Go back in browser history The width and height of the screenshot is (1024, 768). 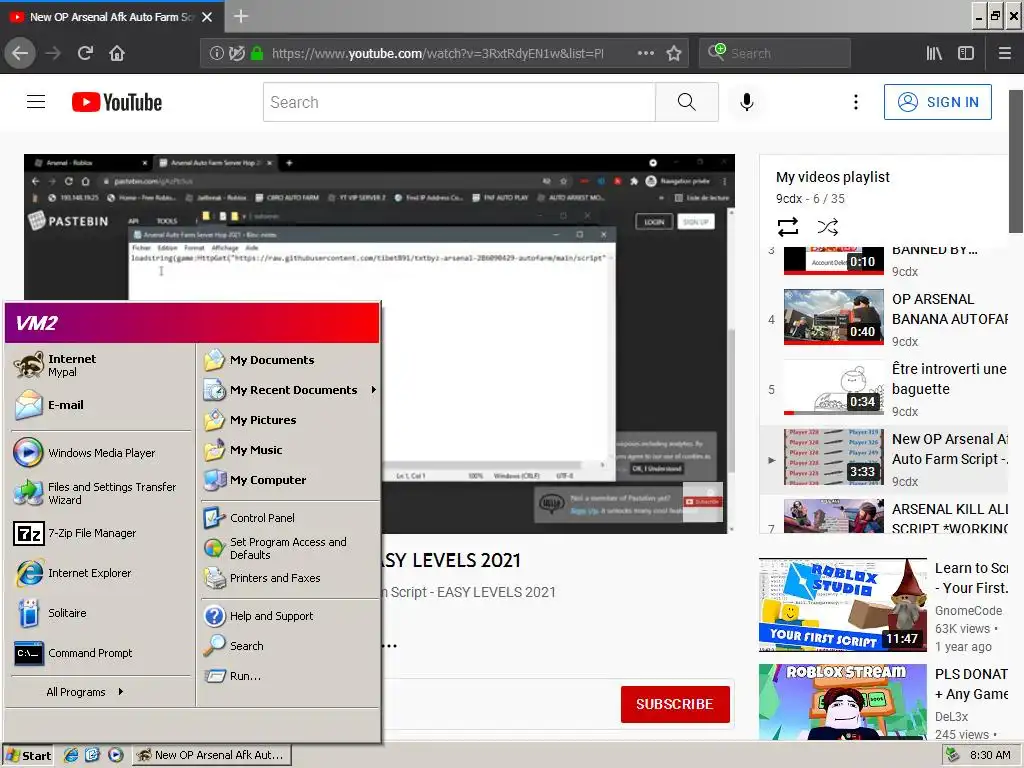tap(20, 53)
